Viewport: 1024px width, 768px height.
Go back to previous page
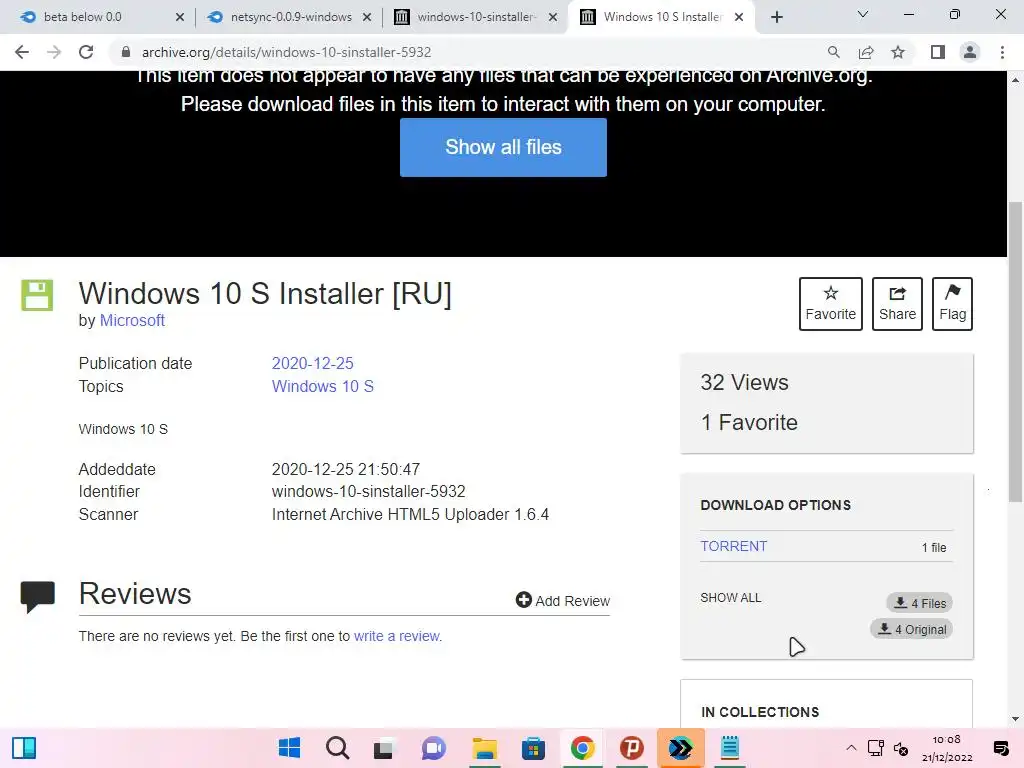[22, 52]
